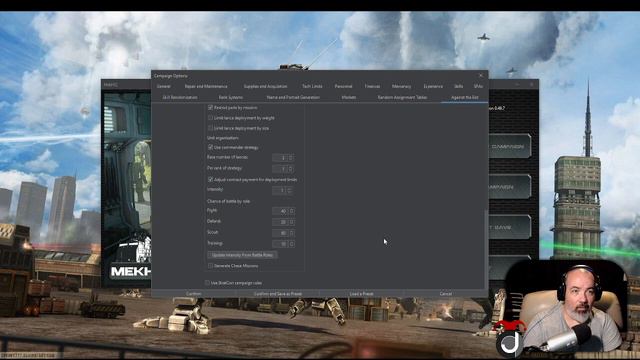Screen dimensions: 640x360
Task: Toggle Adjust contract payment for deployment limits
Action: point(211,180)
